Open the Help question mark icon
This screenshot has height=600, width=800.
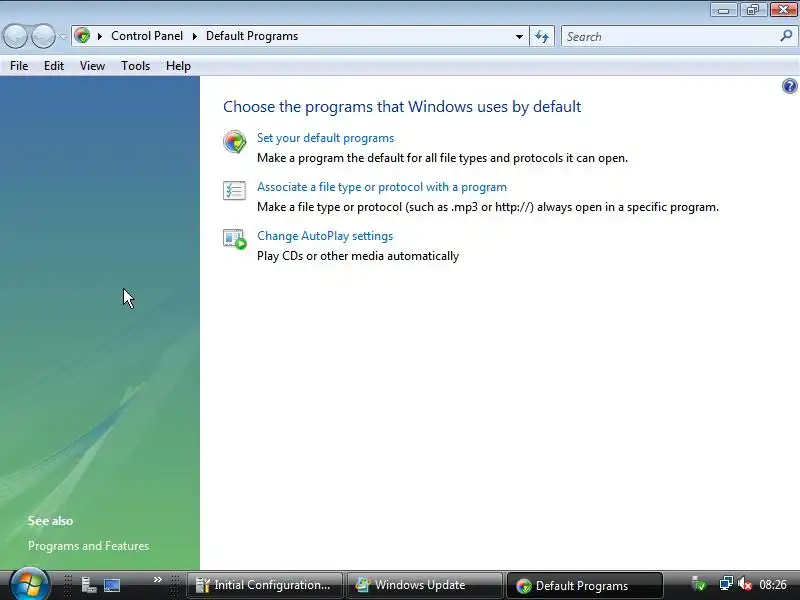(x=789, y=86)
